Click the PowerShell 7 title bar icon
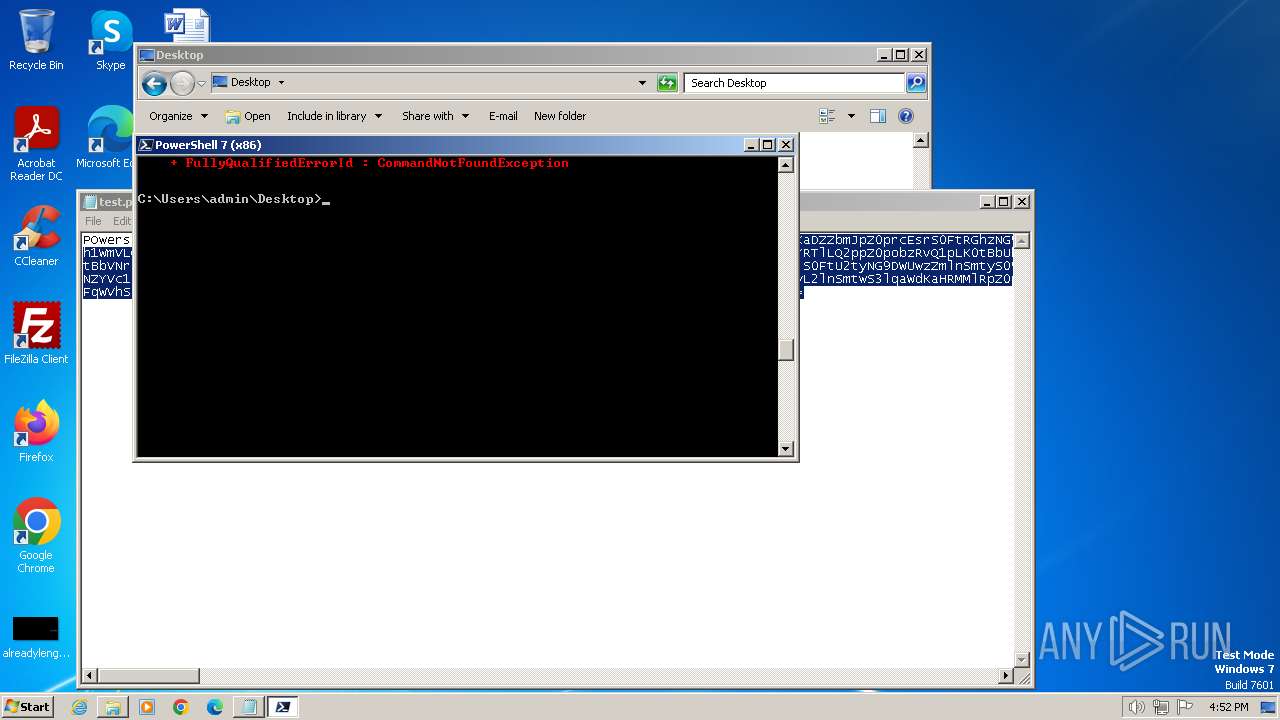This screenshot has height=720, width=1280. (x=145, y=145)
